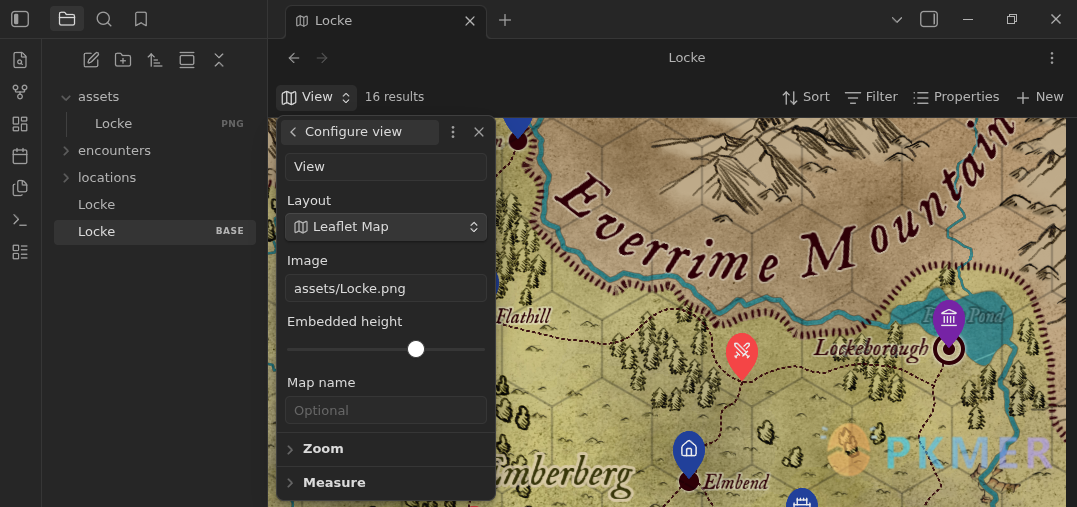Screen dimensions: 1077x507
Task: Open the bookmarks tab icon
Action: click(x=141, y=19)
